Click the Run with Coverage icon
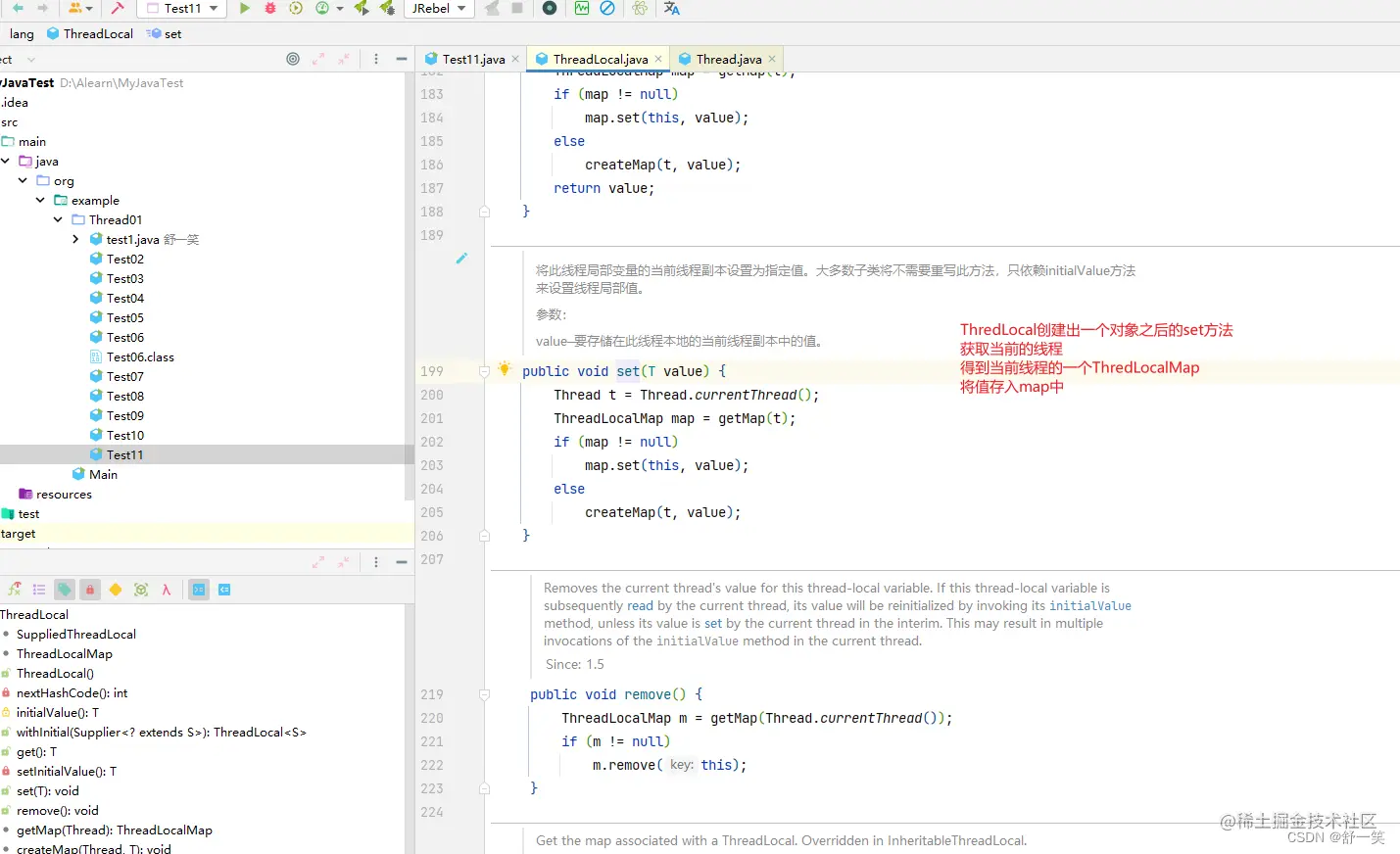1400x854 pixels. point(296,8)
